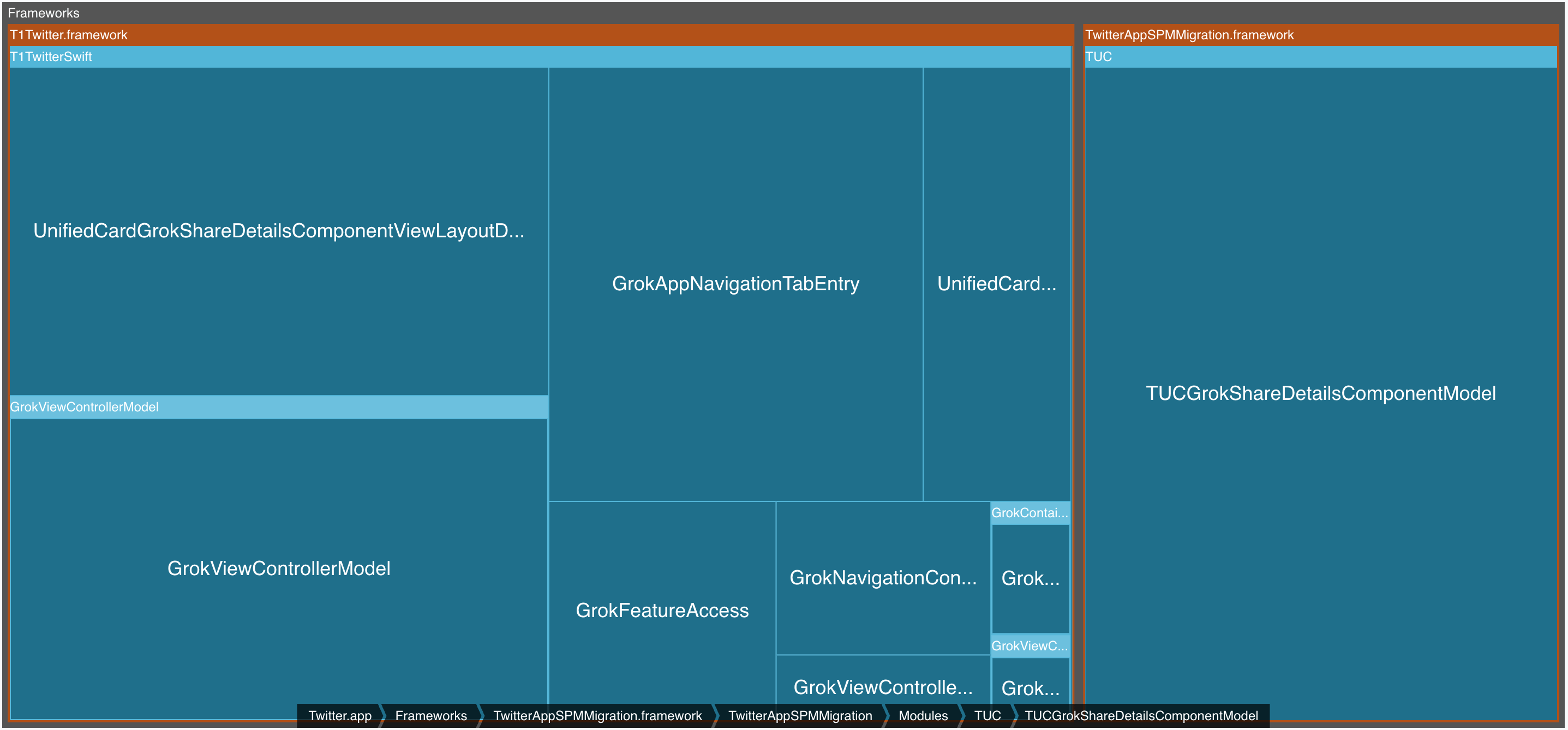Select the GrokAppNavigationTabEntry block
Image resolution: width=1568 pixels, height=730 pixels.
[x=735, y=284]
